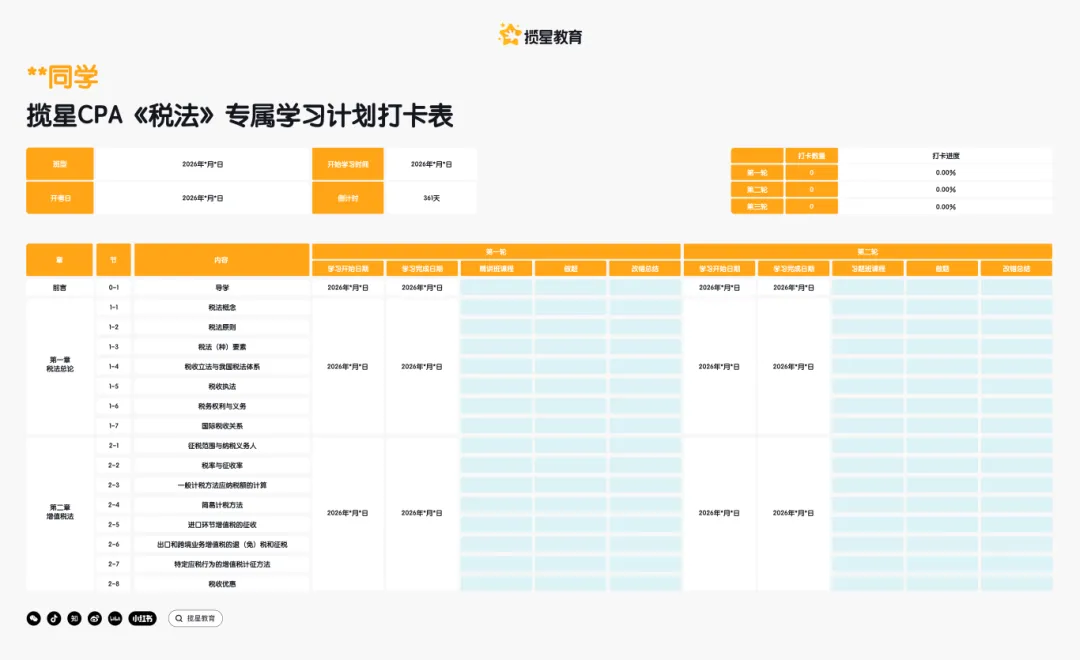
Task: Click the 小红书 icon
Action: (x=143, y=619)
